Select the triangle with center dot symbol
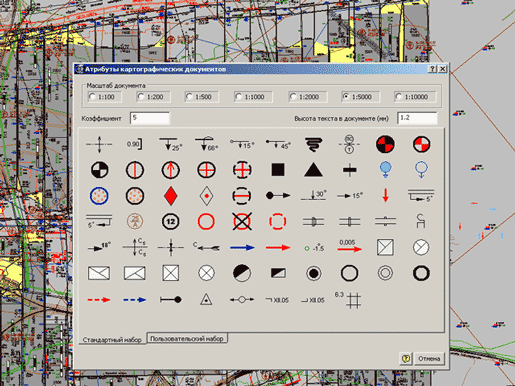The image size is (515, 386). [206, 299]
